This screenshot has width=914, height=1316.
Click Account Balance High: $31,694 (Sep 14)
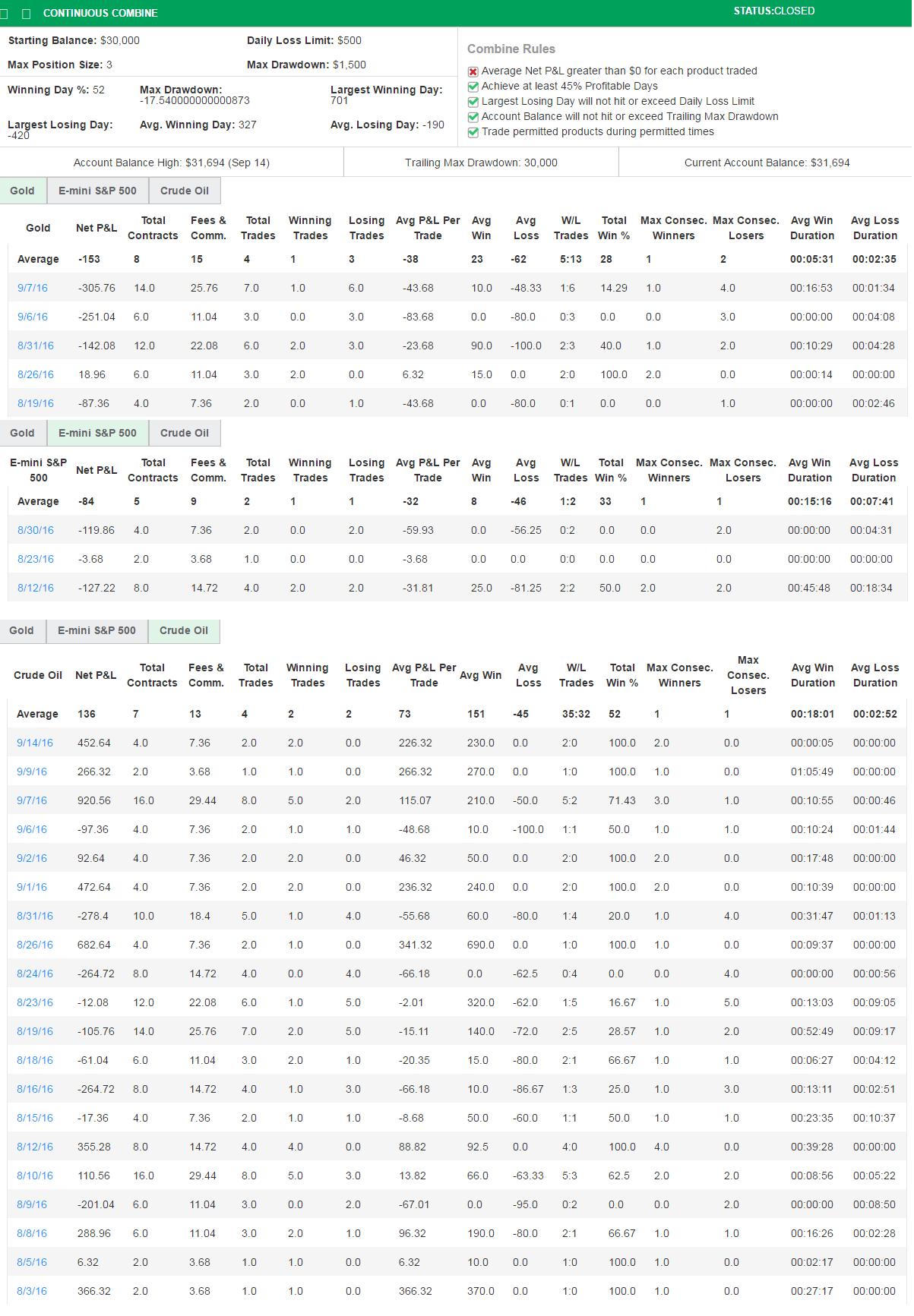172,163
